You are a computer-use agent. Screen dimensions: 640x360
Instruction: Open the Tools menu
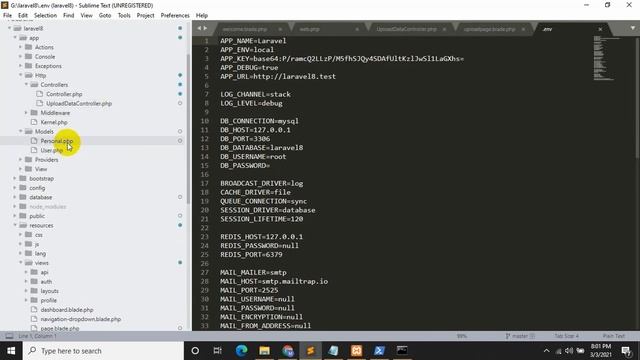[124, 15]
